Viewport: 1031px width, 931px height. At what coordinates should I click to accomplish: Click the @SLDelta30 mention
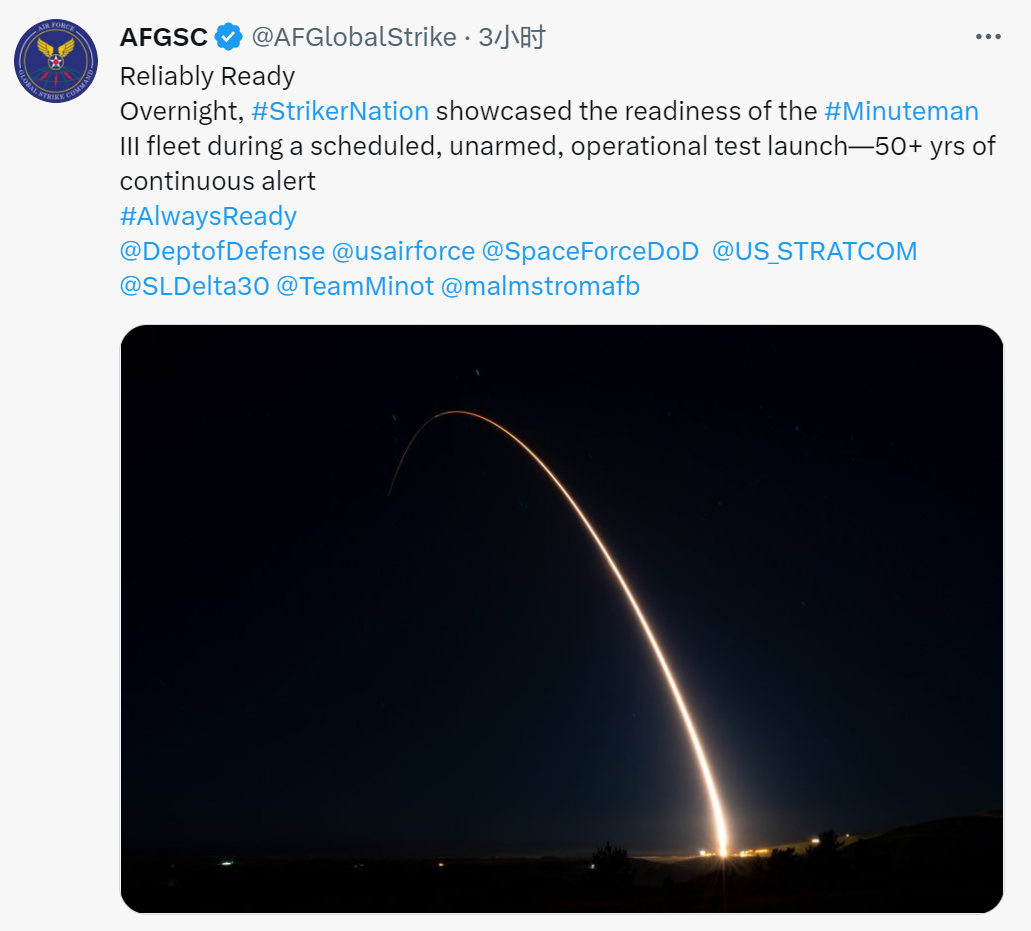pyautogui.click(x=194, y=286)
